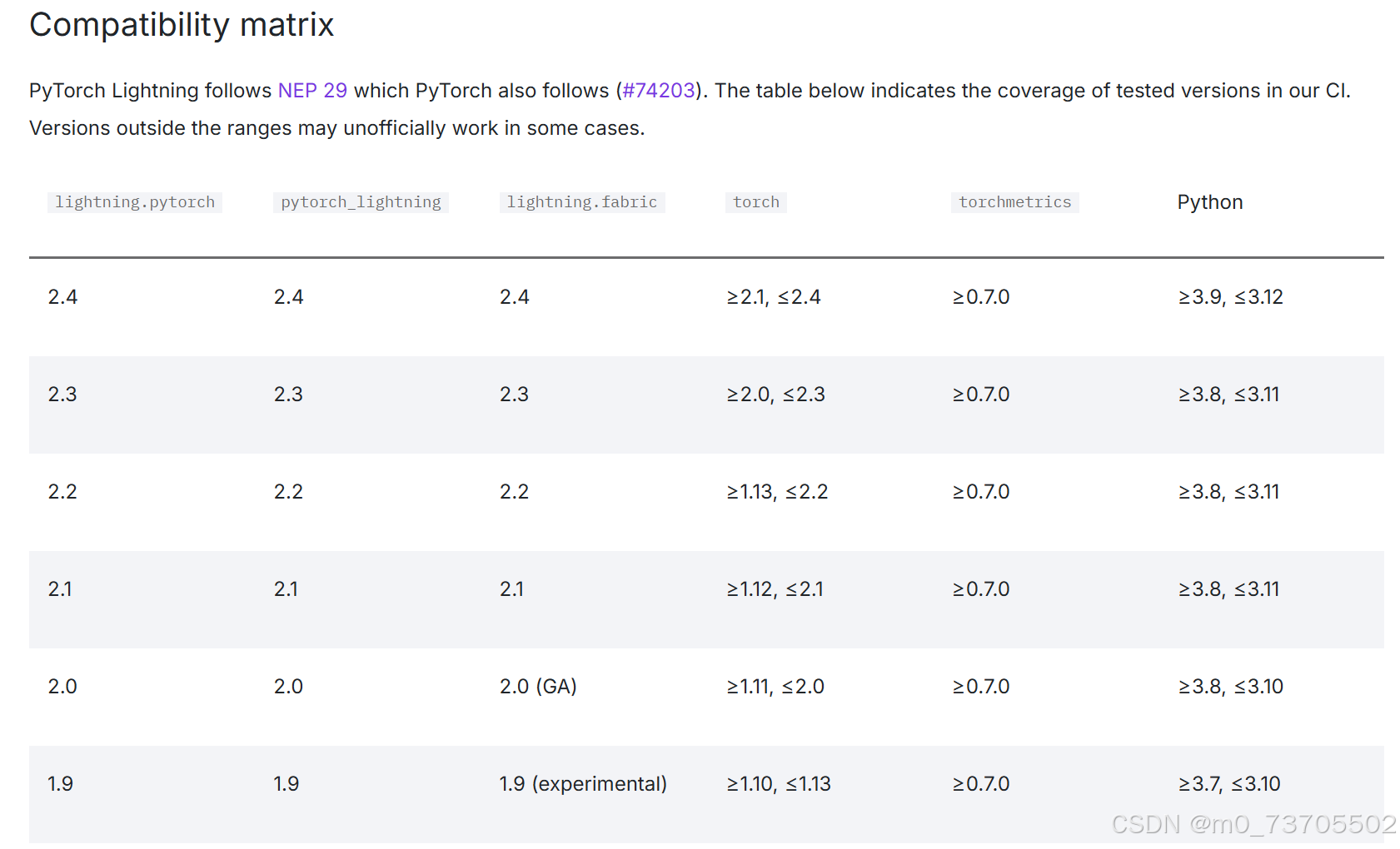Select the pytorch_lightning column header
The height and width of the screenshot is (849, 1400).
point(361,202)
